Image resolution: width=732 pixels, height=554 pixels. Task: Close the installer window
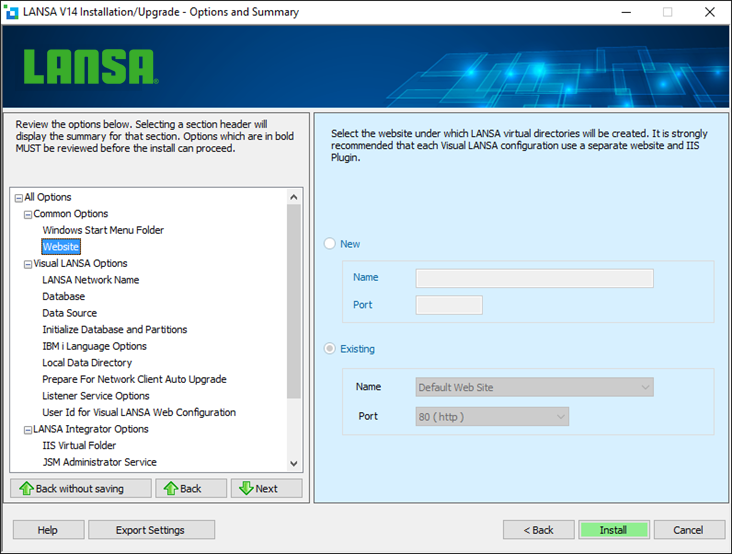tap(710, 12)
